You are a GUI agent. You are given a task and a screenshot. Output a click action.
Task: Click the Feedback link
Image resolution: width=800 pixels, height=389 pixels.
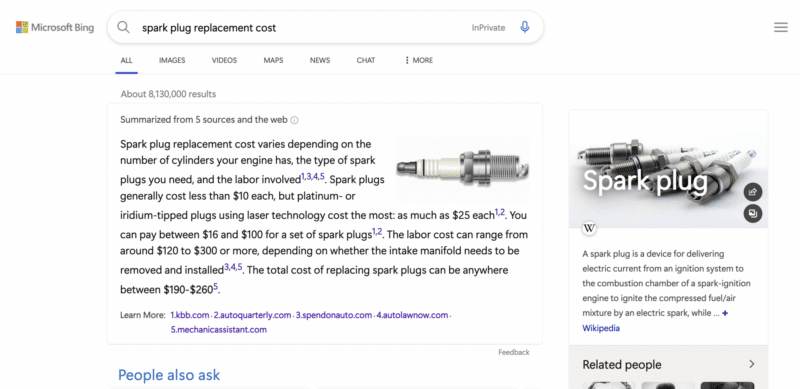(514, 352)
